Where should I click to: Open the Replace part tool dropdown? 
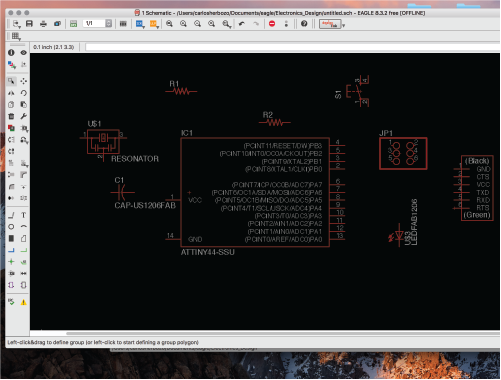(24, 140)
